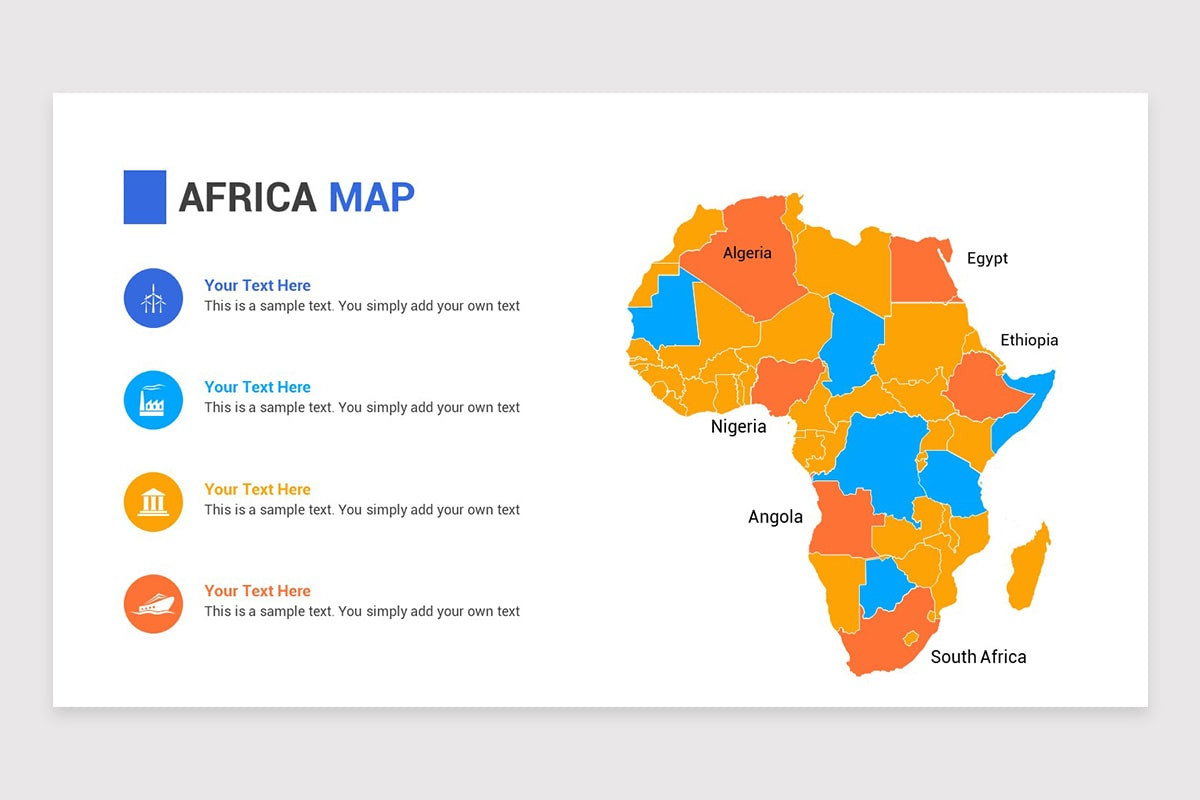This screenshot has height=800, width=1200.
Task: Click the sample text under wind turbine heading
Action: [362, 306]
